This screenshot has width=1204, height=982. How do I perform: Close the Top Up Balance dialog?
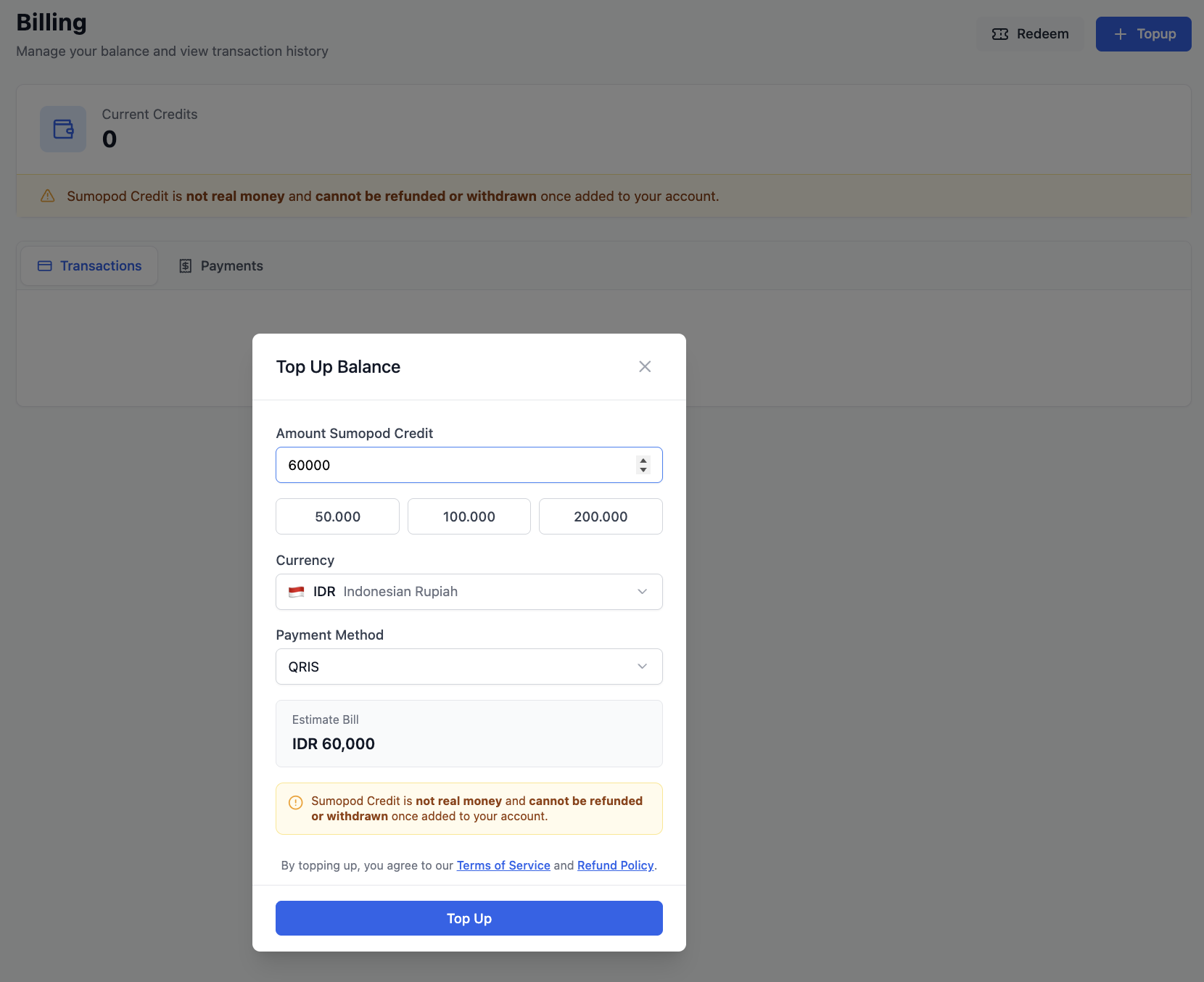click(x=644, y=366)
